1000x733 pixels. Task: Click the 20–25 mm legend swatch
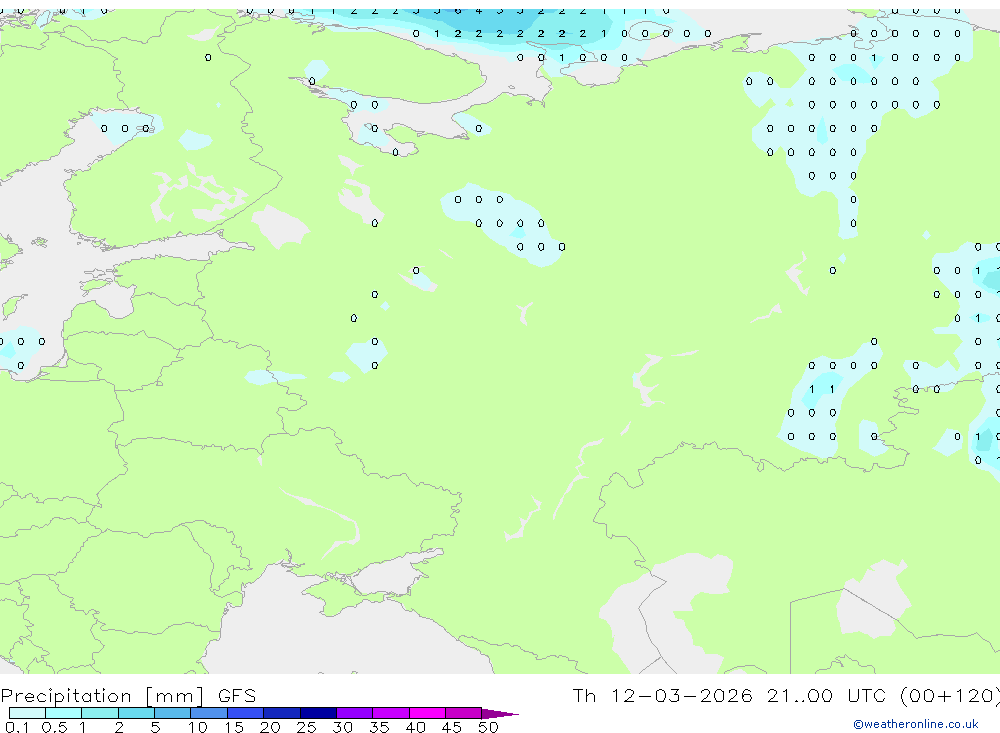pyautogui.click(x=282, y=713)
